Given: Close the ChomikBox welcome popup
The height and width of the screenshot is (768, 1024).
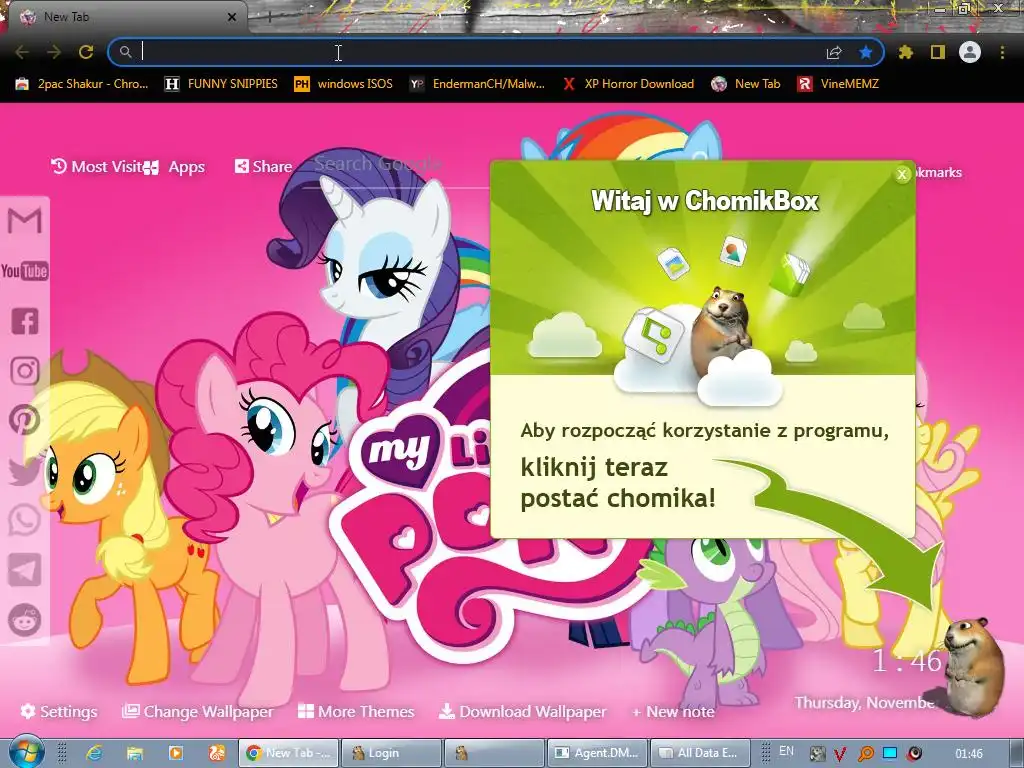Looking at the screenshot, I should [902, 174].
